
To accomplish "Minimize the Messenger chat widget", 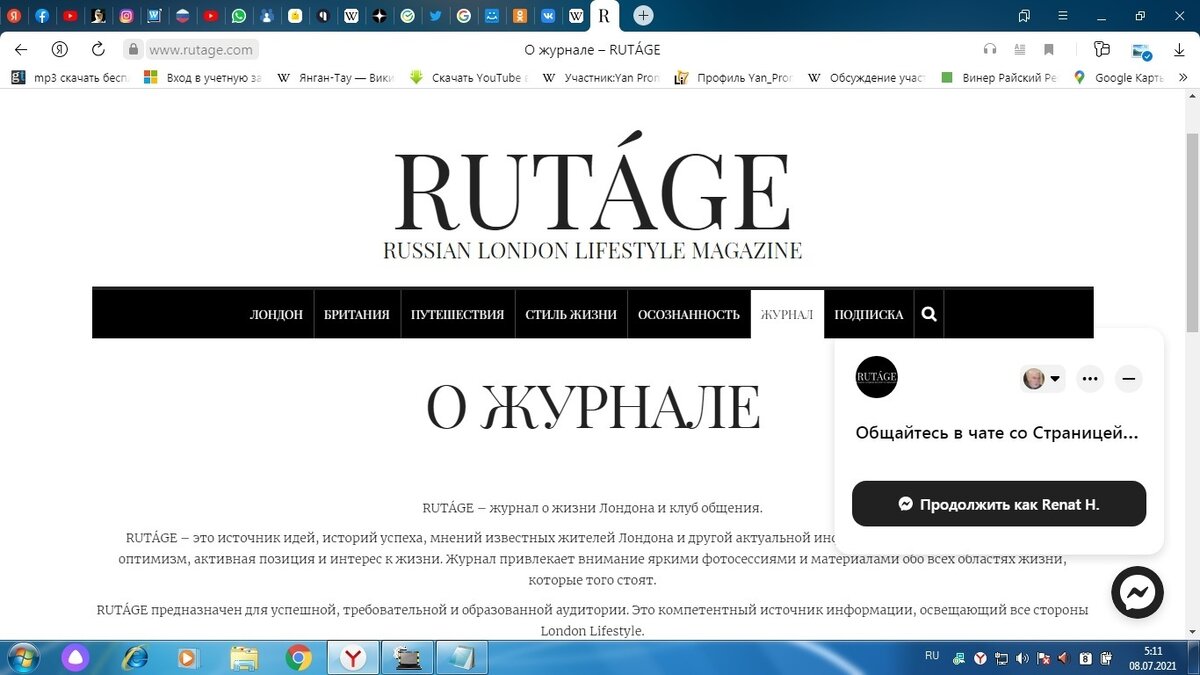I will tap(1129, 379).
